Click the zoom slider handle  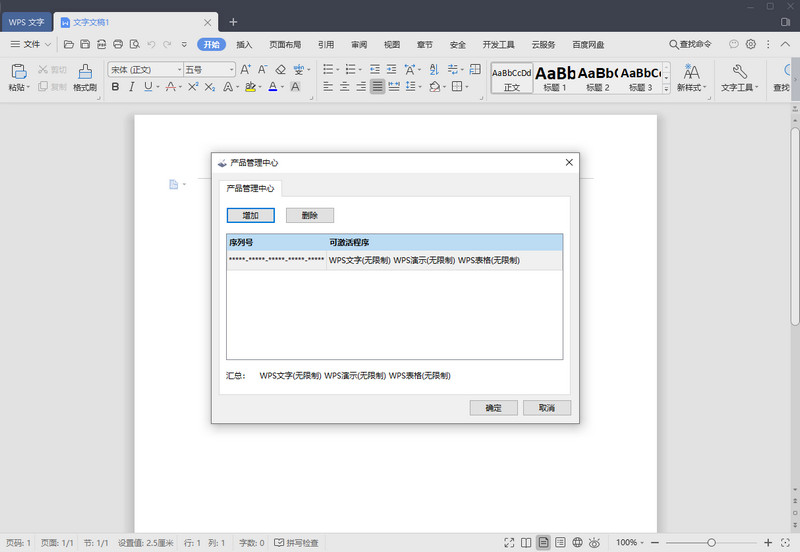[x=711, y=543]
